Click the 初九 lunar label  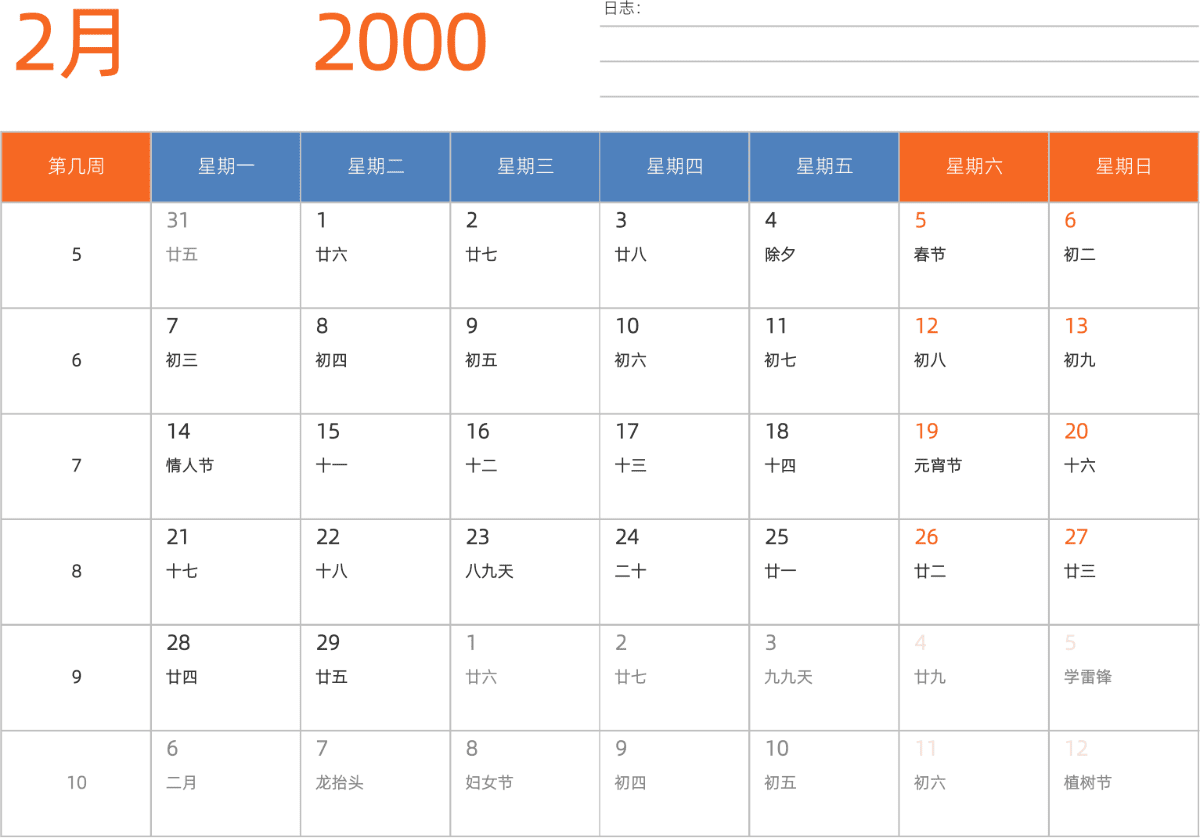click(1080, 360)
